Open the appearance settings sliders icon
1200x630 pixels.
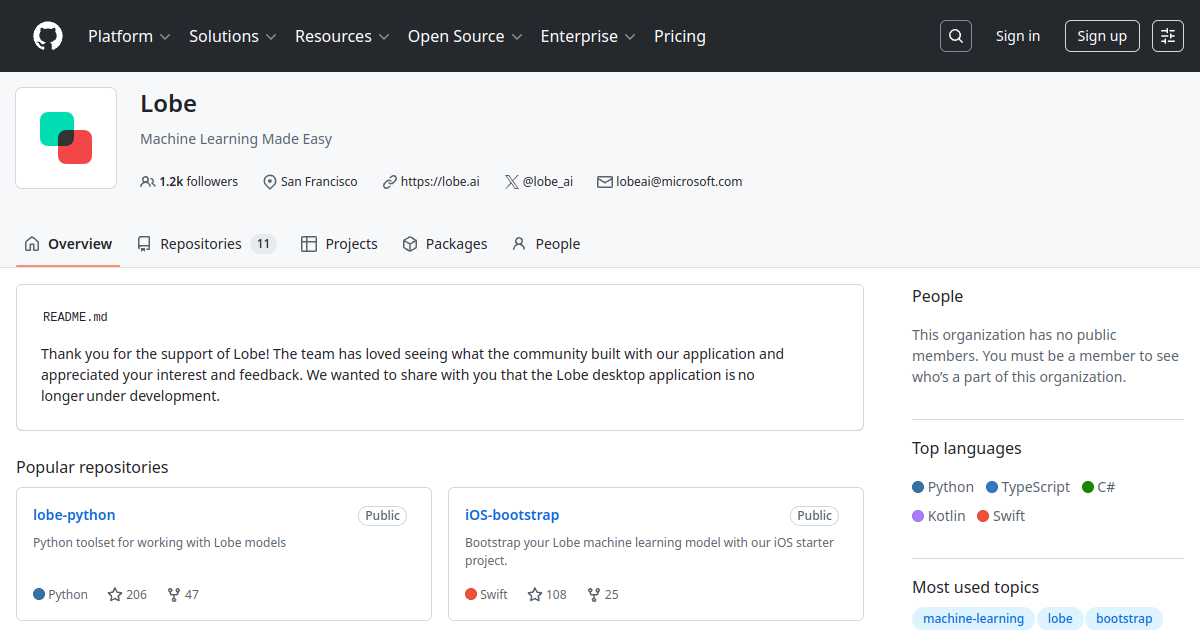coord(1168,36)
